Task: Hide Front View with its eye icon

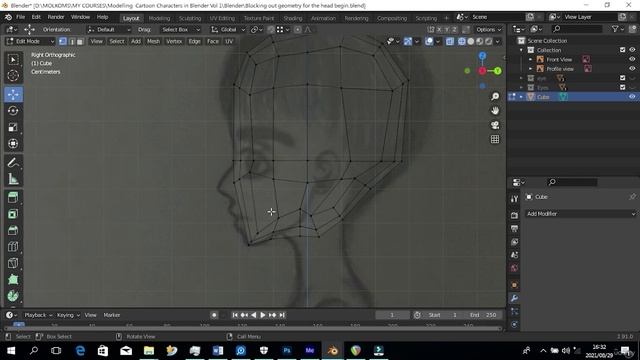Action: tap(632, 59)
